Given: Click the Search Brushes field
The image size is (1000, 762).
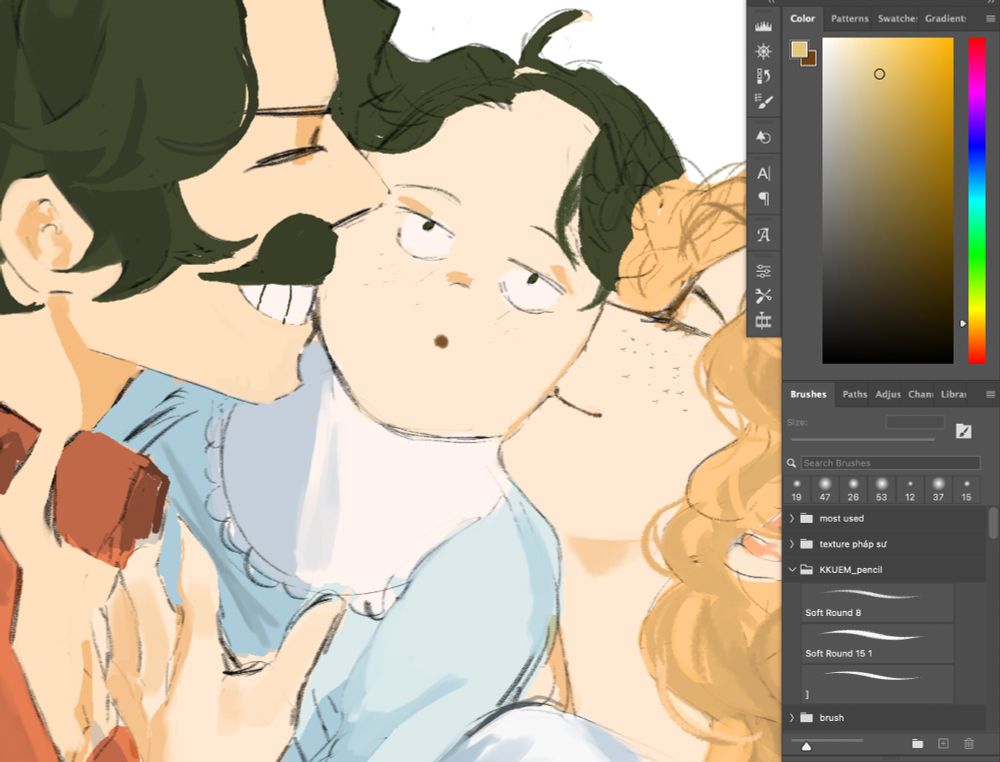Looking at the screenshot, I should [x=890, y=463].
